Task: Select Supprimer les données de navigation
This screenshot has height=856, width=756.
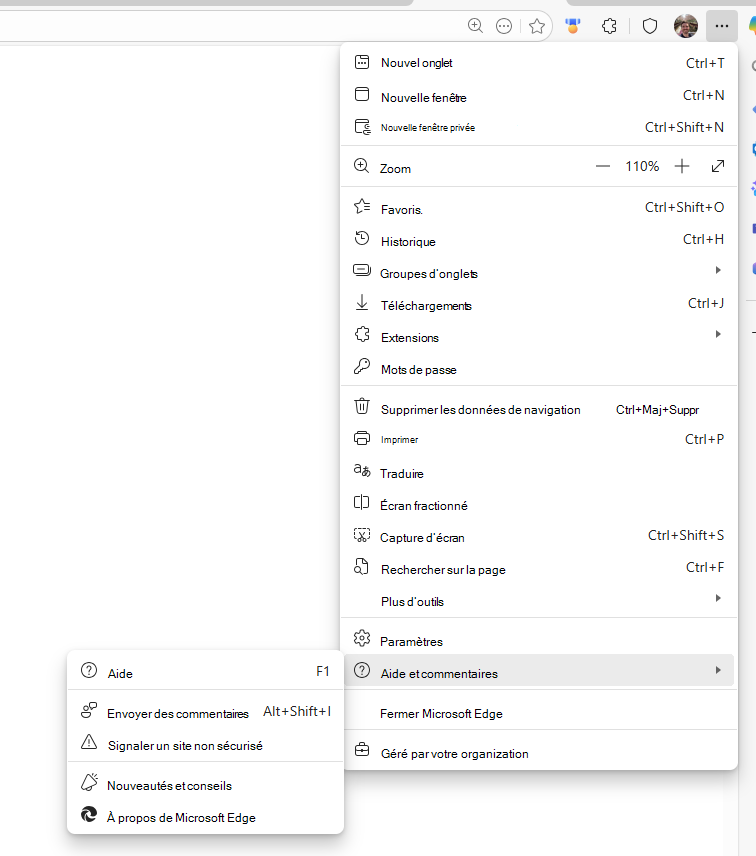Action: click(x=539, y=409)
